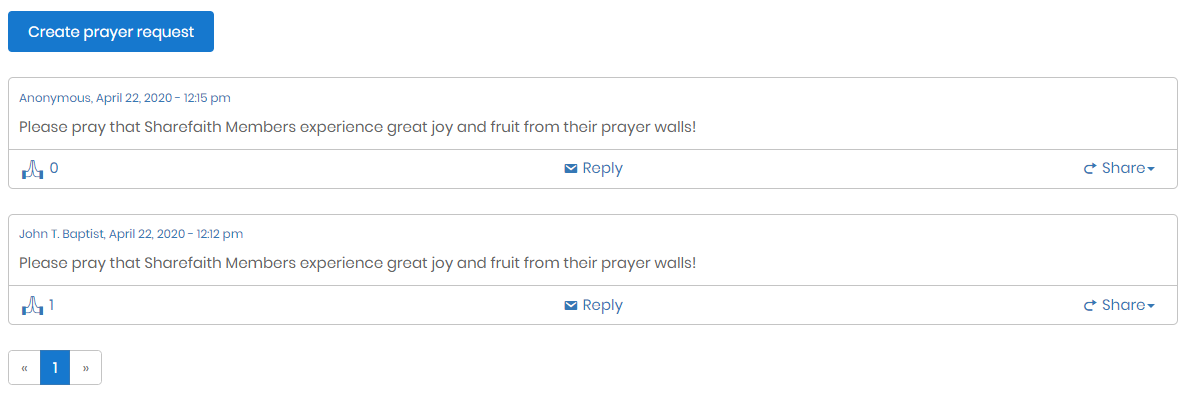Click the Create prayer request button
The width and height of the screenshot is (1188, 398).
click(111, 32)
